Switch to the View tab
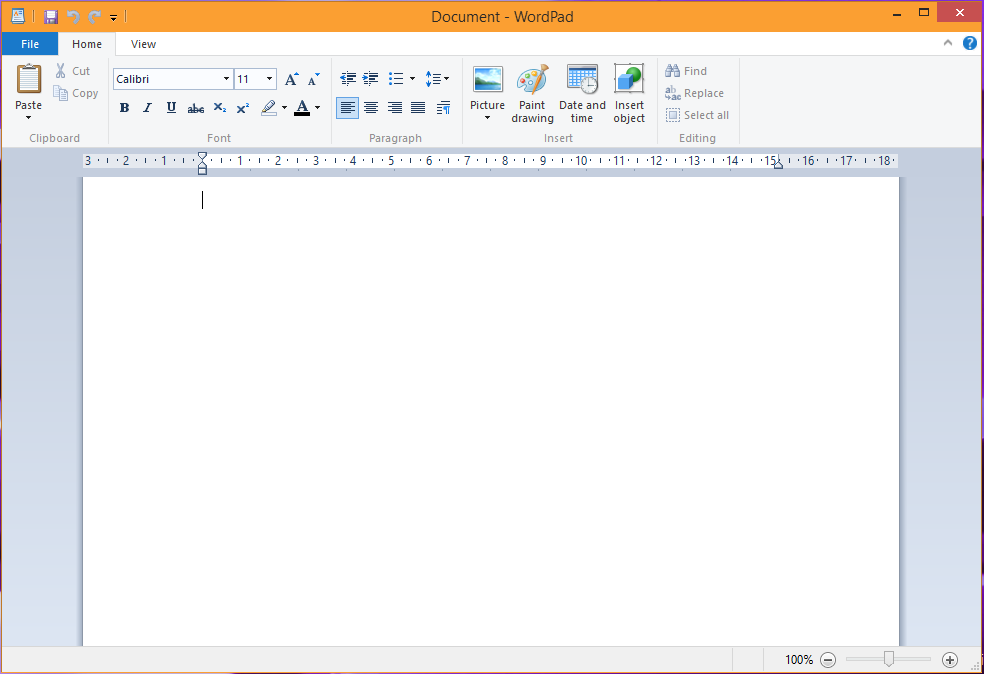984x674 pixels. [x=143, y=44]
